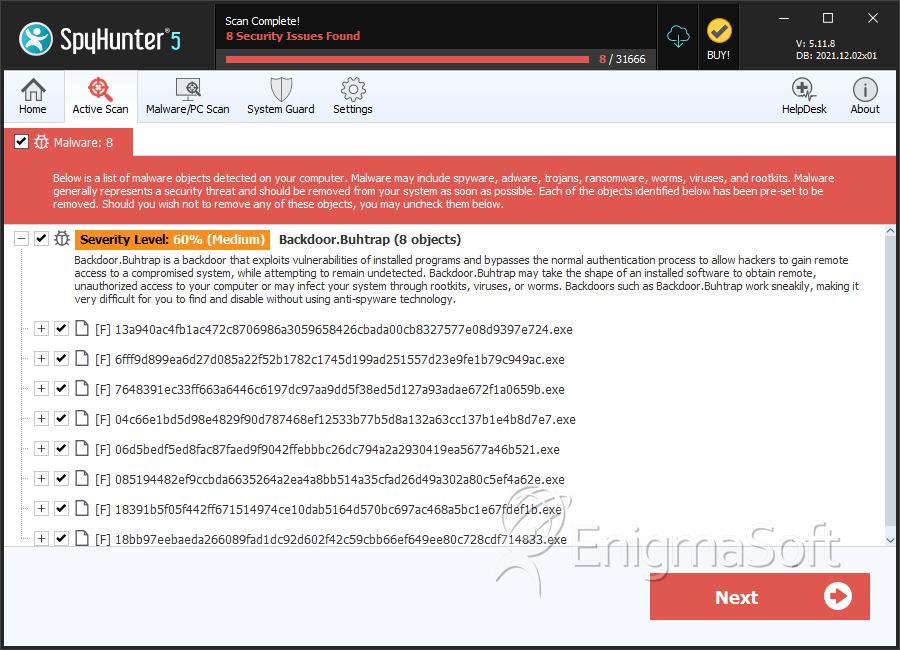Uncheck the 13a940ac4fb1ac47 file checkbox
900x650 pixels.
point(61,329)
